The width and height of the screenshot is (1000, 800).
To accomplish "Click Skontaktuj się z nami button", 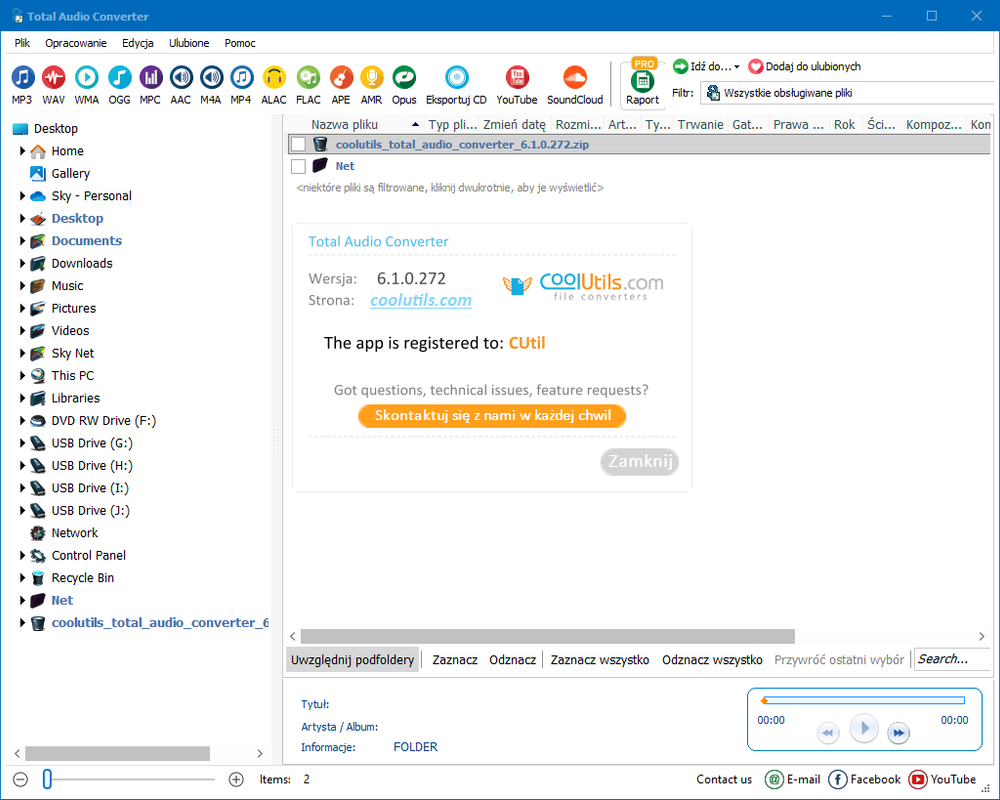I will pyautogui.click(x=492, y=416).
